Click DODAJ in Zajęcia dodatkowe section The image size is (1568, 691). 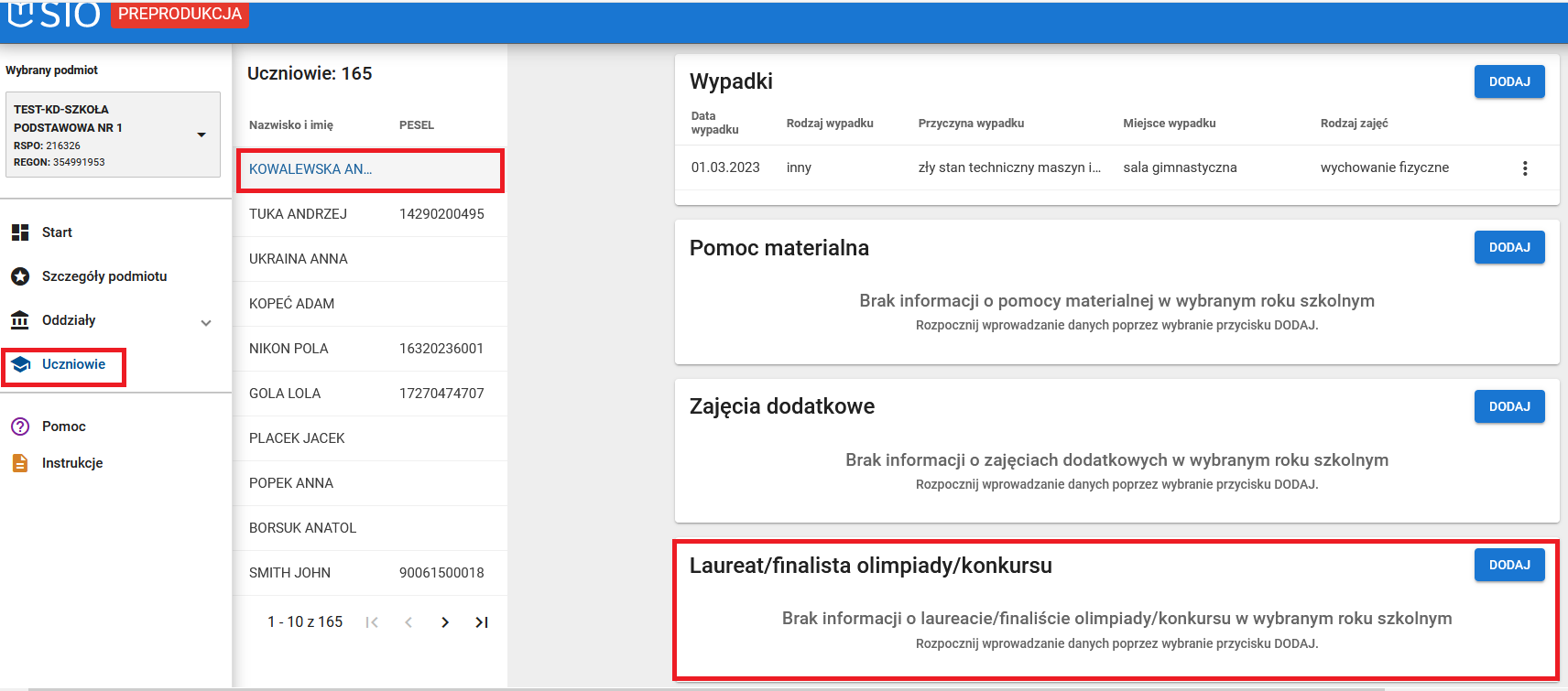[x=1509, y=406]
